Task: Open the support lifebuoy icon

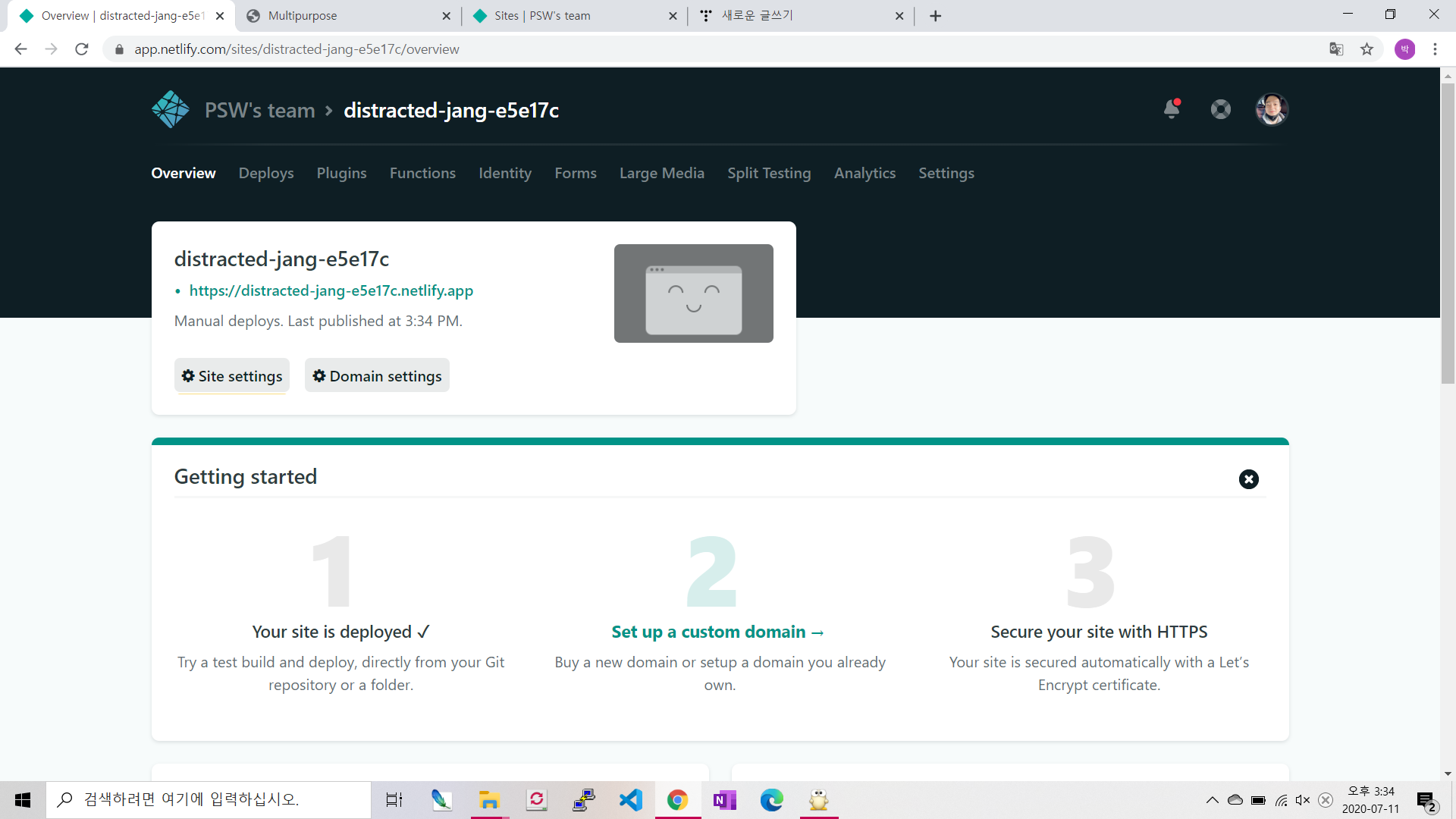Action: coord(1221,109)
